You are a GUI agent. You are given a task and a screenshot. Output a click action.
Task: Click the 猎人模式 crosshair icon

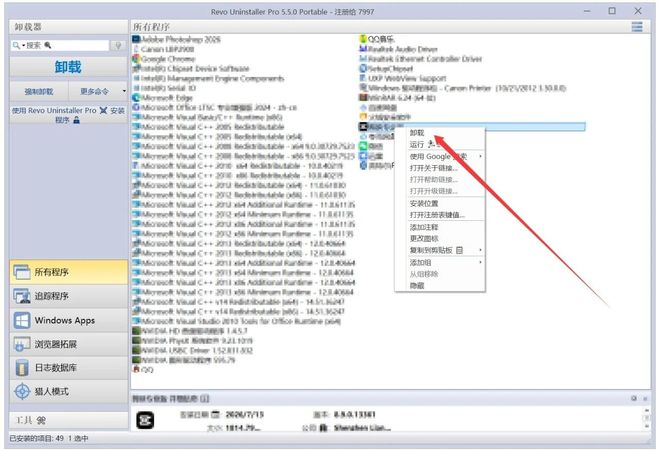[x=22, y=391]
